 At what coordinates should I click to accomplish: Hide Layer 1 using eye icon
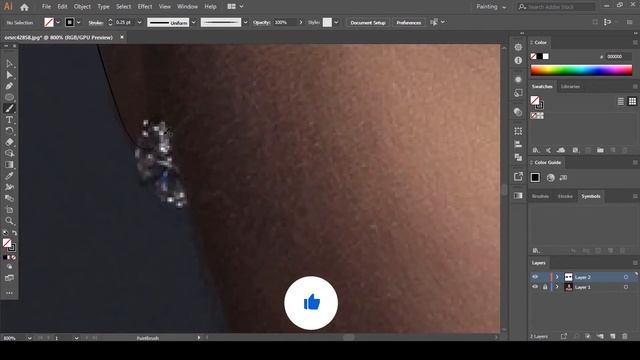(x=535, y=287)
